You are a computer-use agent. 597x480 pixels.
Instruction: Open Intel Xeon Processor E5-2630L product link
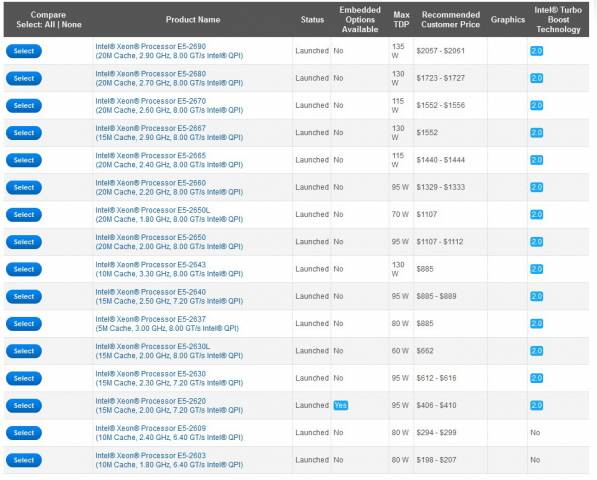click(x=169, y=351)
